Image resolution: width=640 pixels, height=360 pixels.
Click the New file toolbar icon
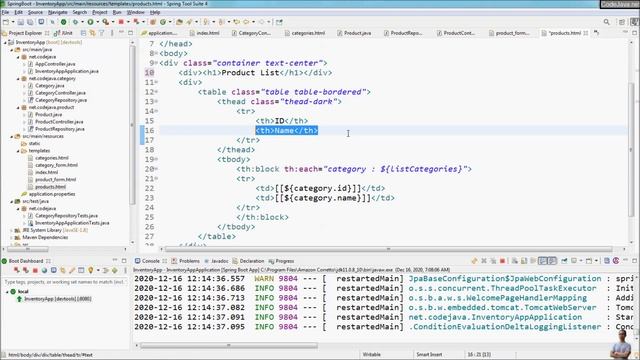[6, 22]
